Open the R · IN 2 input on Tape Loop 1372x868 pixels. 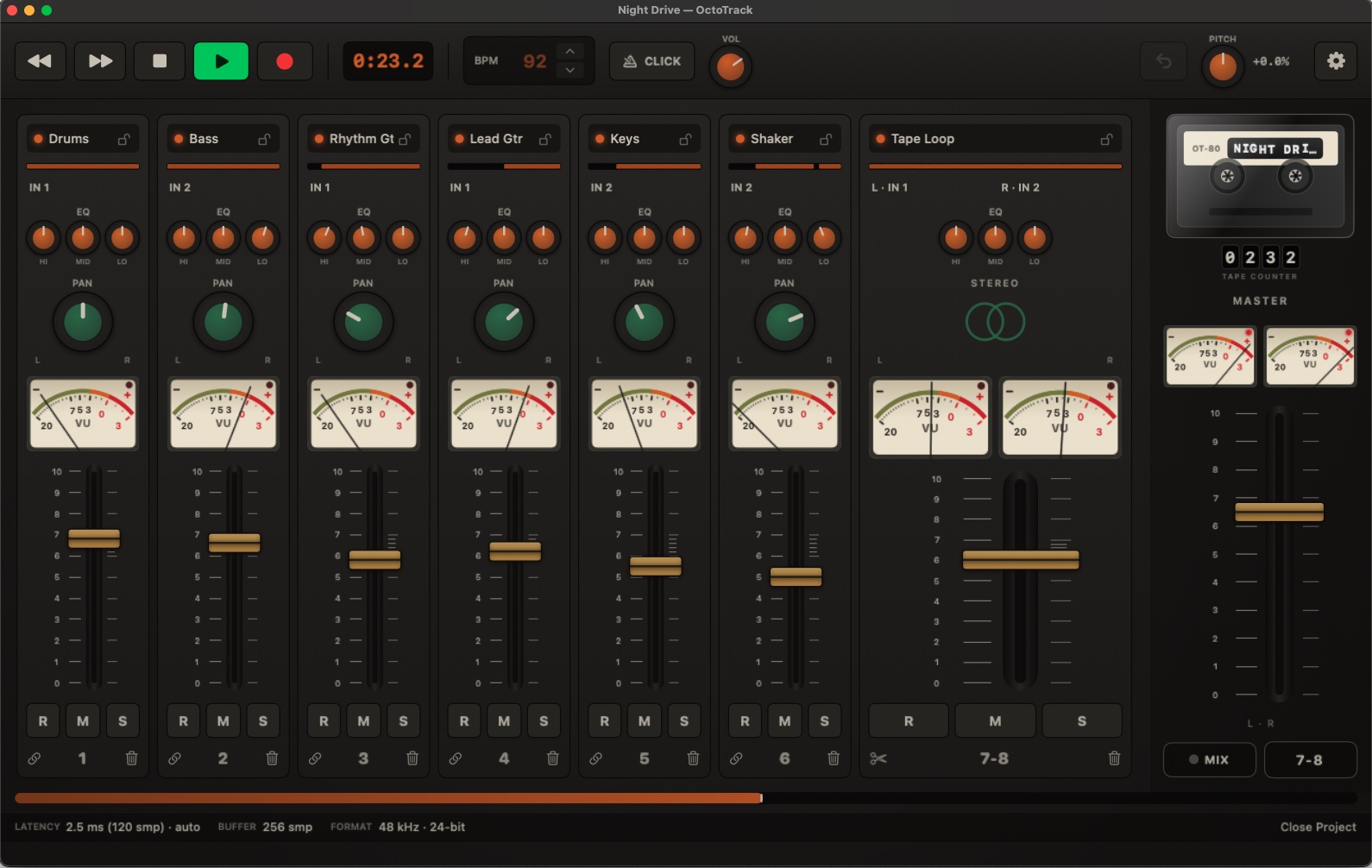tap(1020, 187)
